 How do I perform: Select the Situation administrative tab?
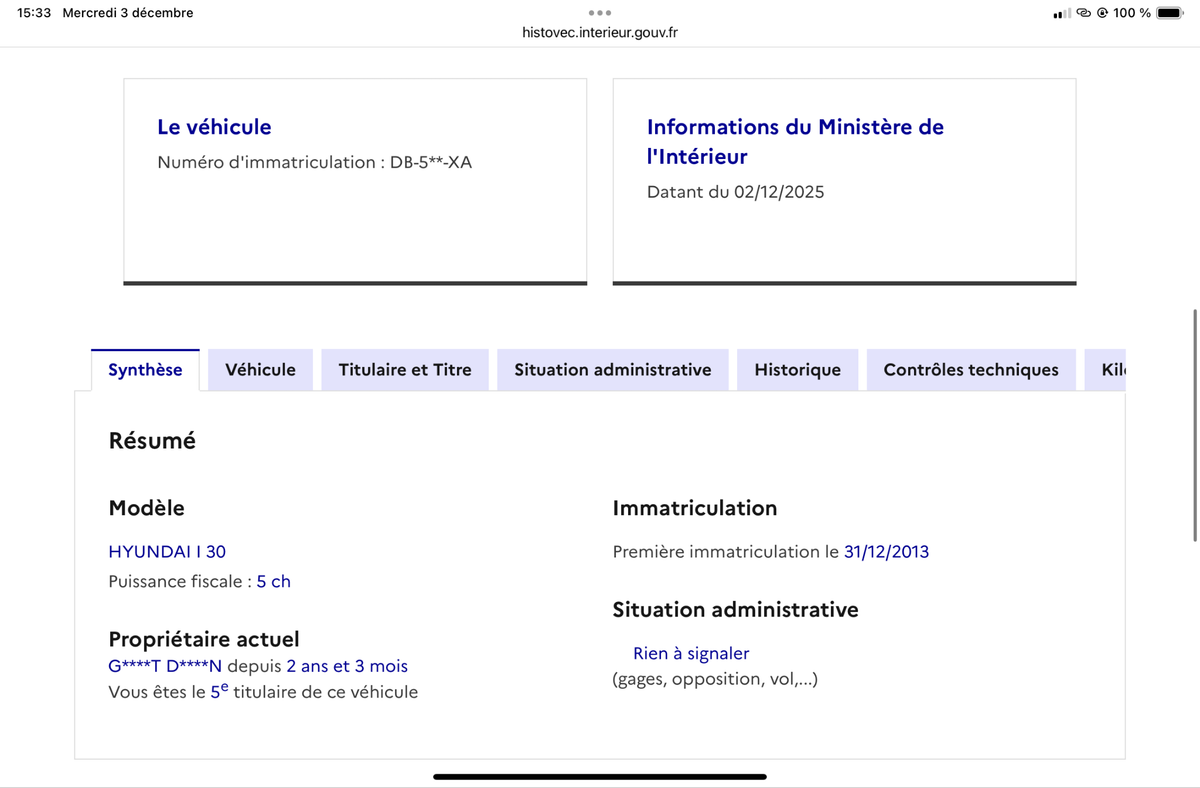[612, 370]
